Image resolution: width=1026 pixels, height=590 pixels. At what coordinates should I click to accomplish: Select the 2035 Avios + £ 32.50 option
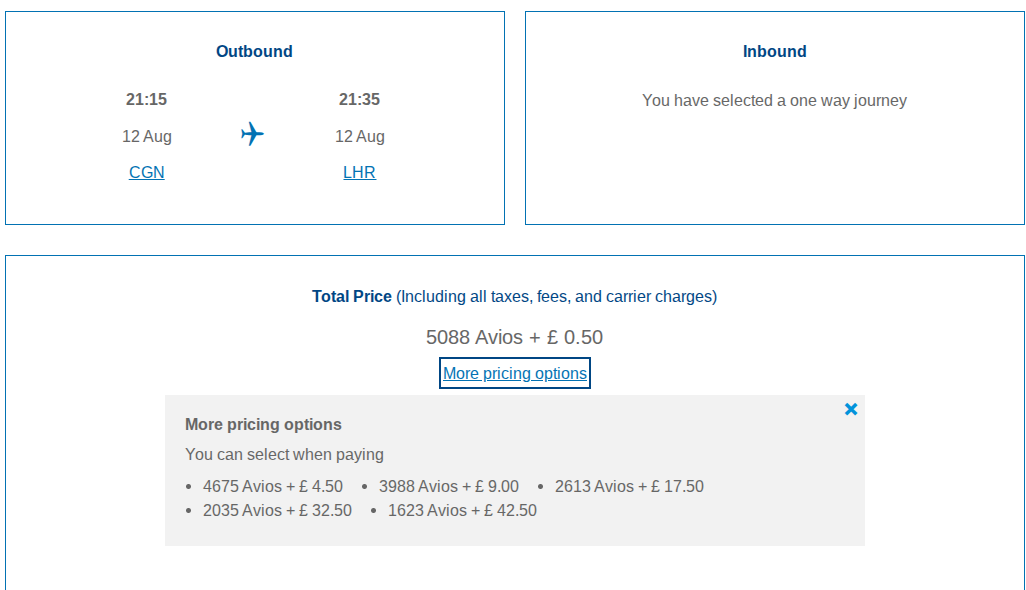pyautogui.click(x=277, y=510)
